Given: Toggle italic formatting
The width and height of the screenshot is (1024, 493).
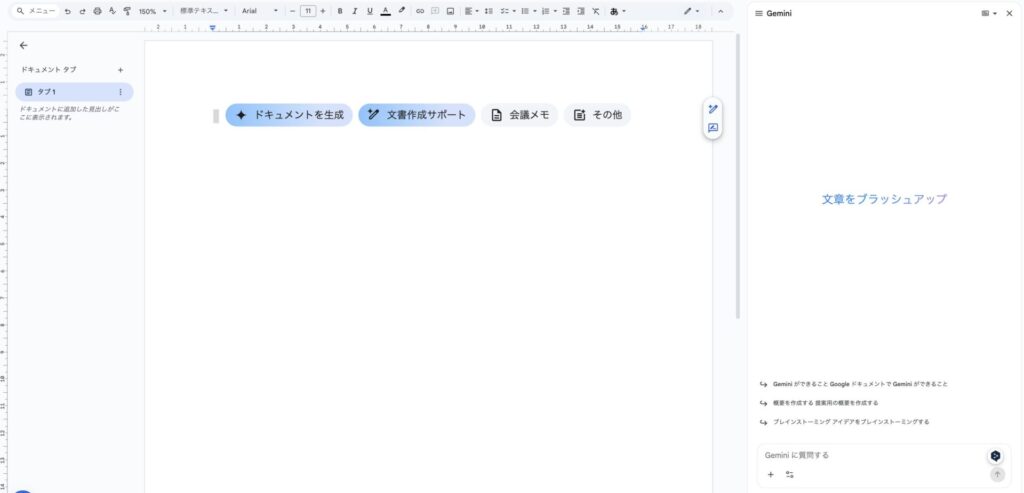Looking at the screenshot, I should 355,11.
